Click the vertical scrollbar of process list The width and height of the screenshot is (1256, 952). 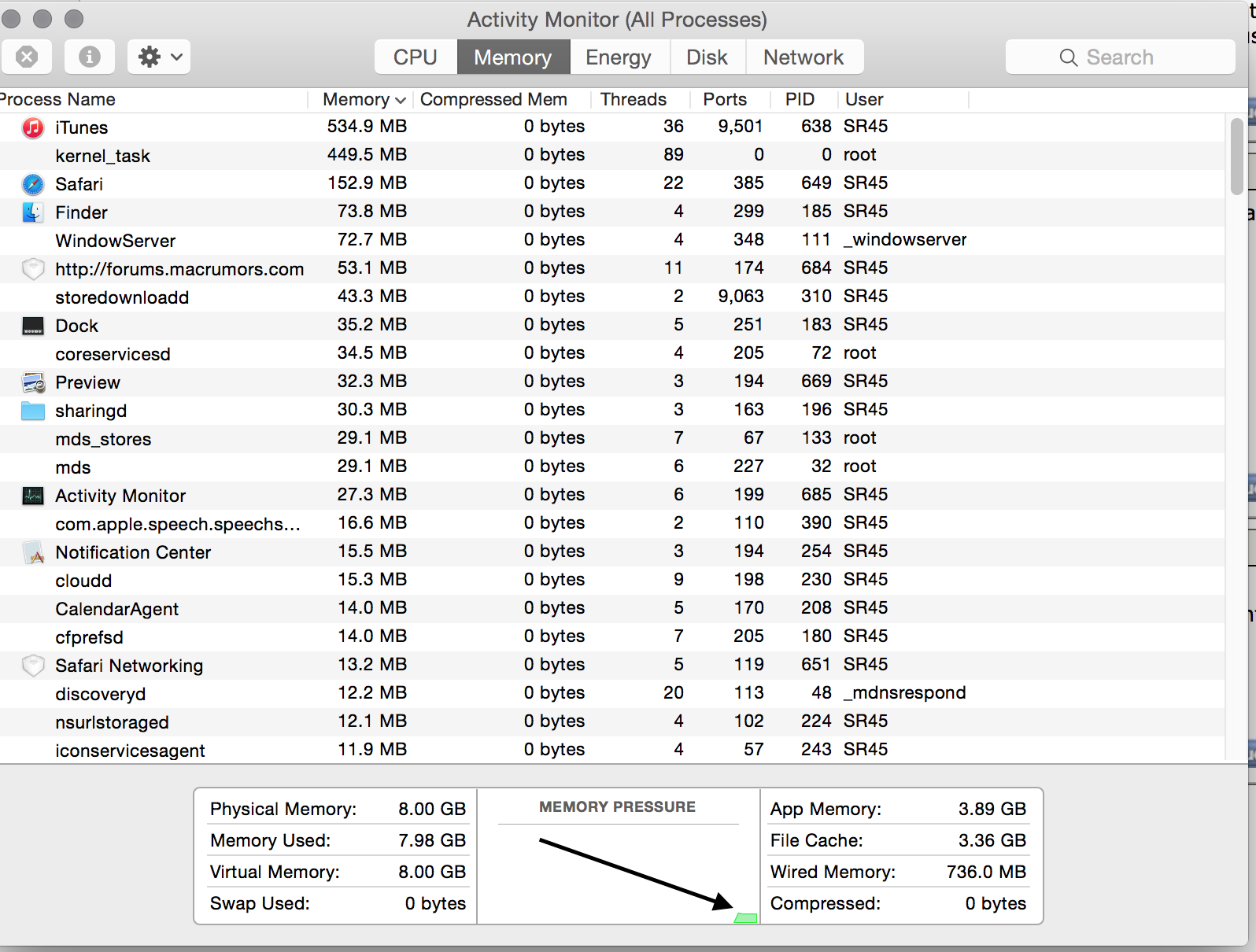coord(1236,156)
